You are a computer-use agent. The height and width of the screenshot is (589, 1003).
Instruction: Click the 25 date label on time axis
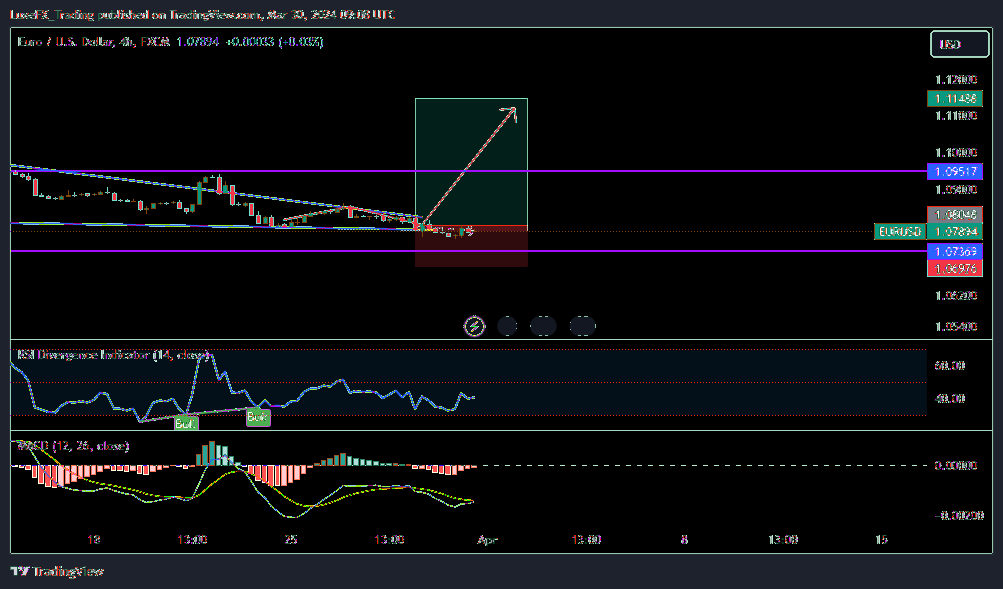pos(291,540)
